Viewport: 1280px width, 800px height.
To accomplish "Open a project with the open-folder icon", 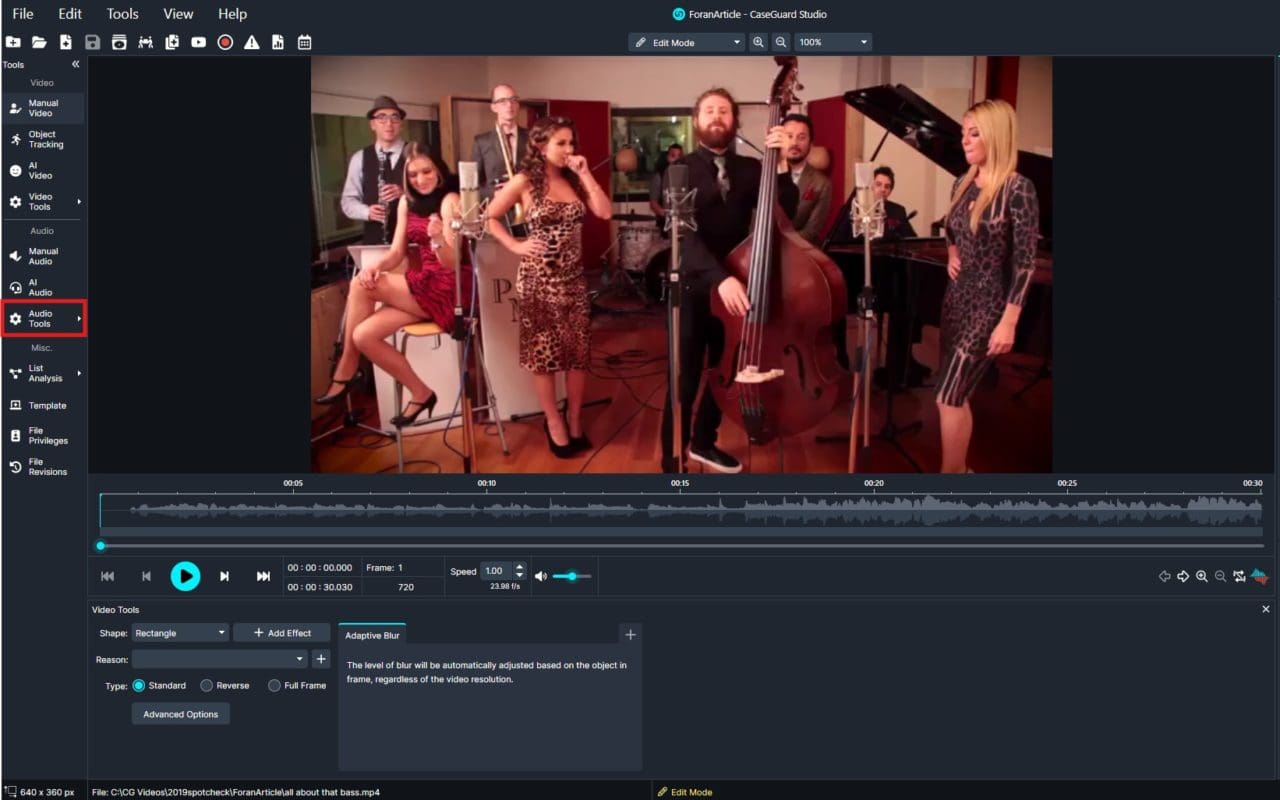I will [39, 42].
